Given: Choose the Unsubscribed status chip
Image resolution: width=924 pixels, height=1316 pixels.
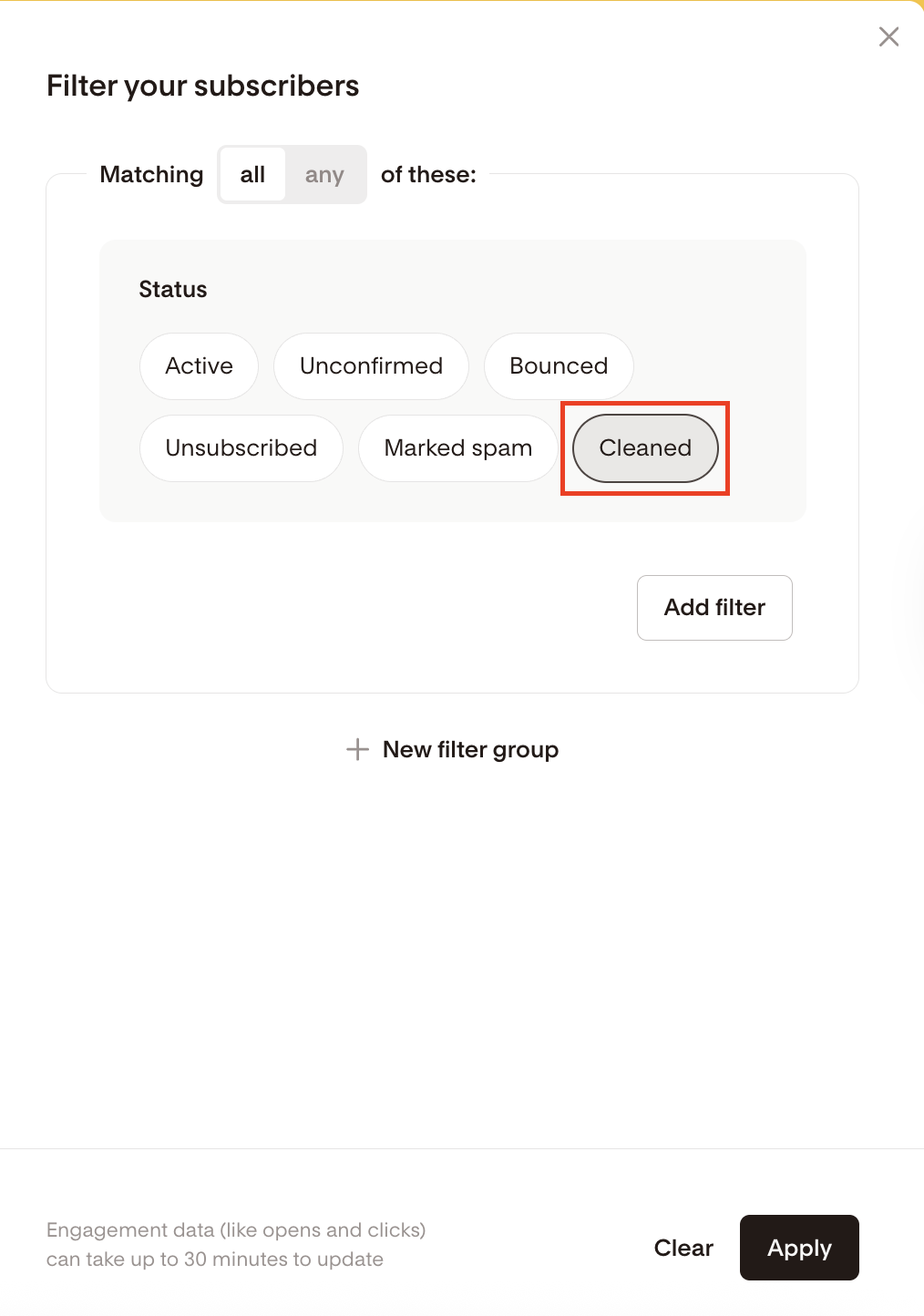Looking at the screenshot, I should click(x=241, y=448).
